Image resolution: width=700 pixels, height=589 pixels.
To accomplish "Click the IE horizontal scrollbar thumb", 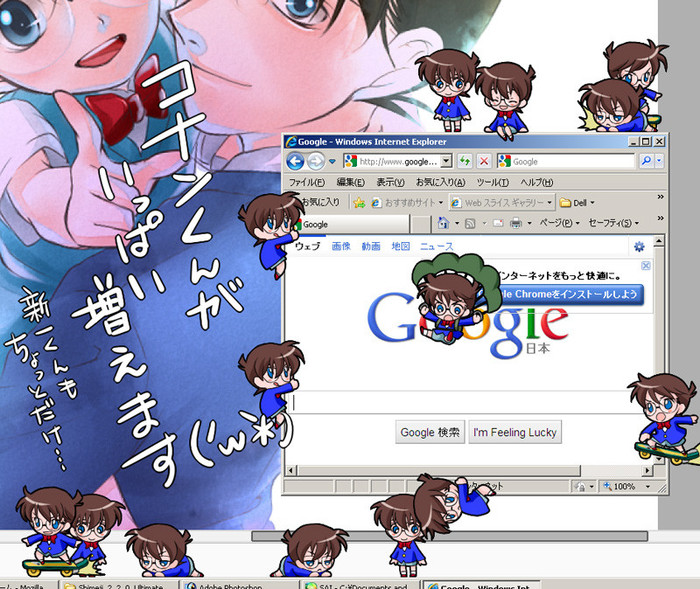I will 439,470.
